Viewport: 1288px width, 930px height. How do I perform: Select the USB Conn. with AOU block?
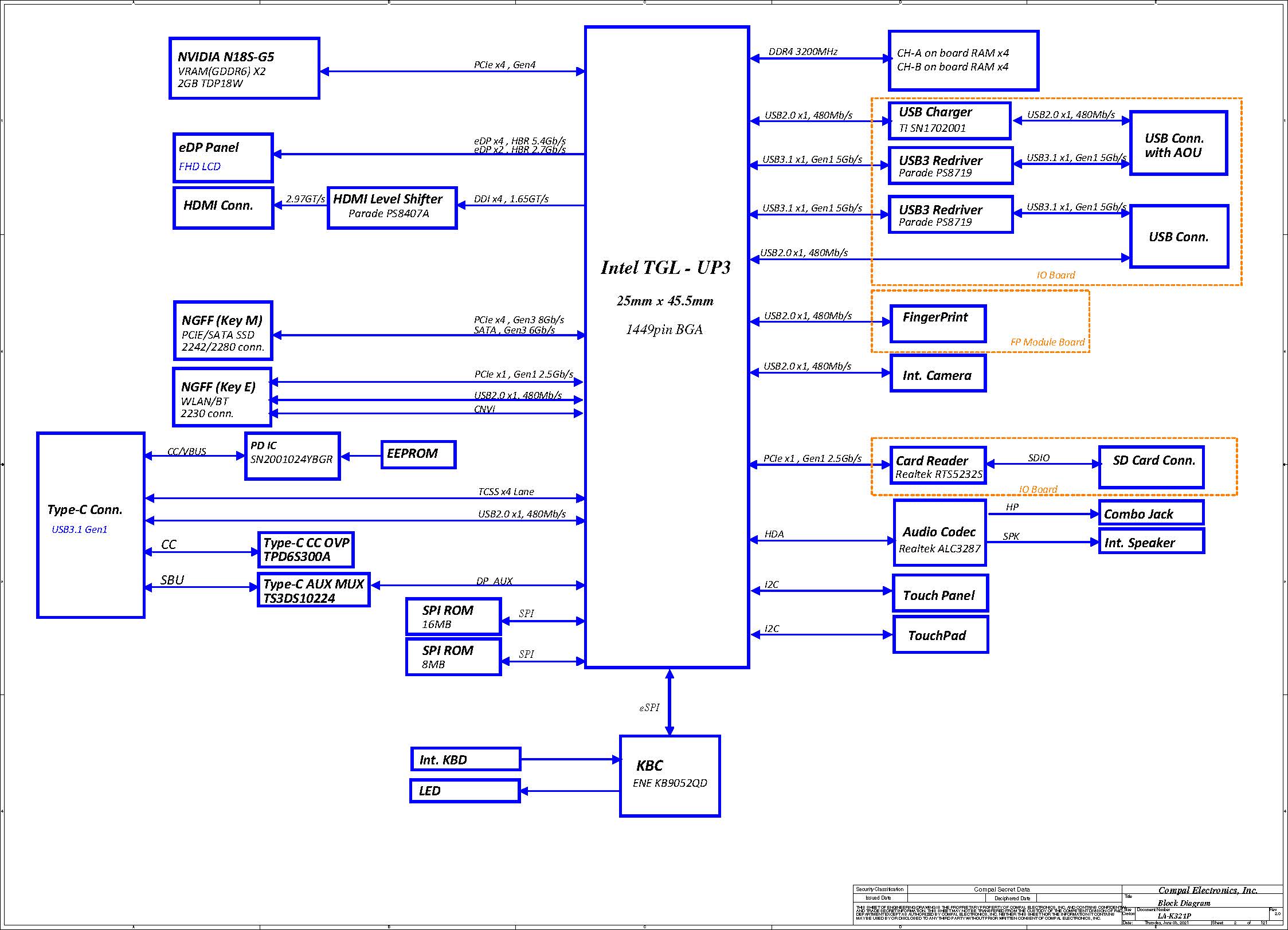(1179, 143)
